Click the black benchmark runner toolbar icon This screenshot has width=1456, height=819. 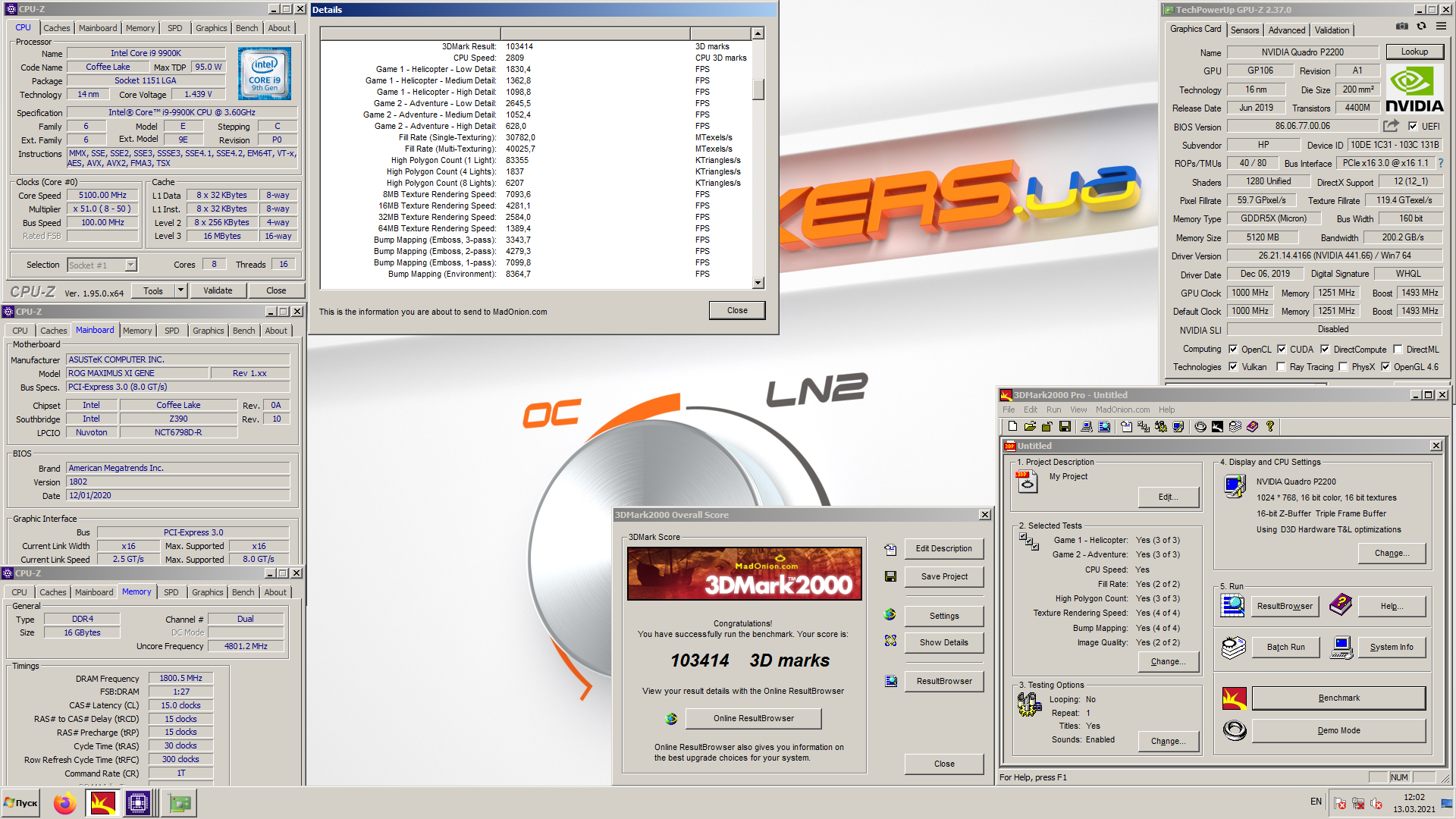(1217, 427)
